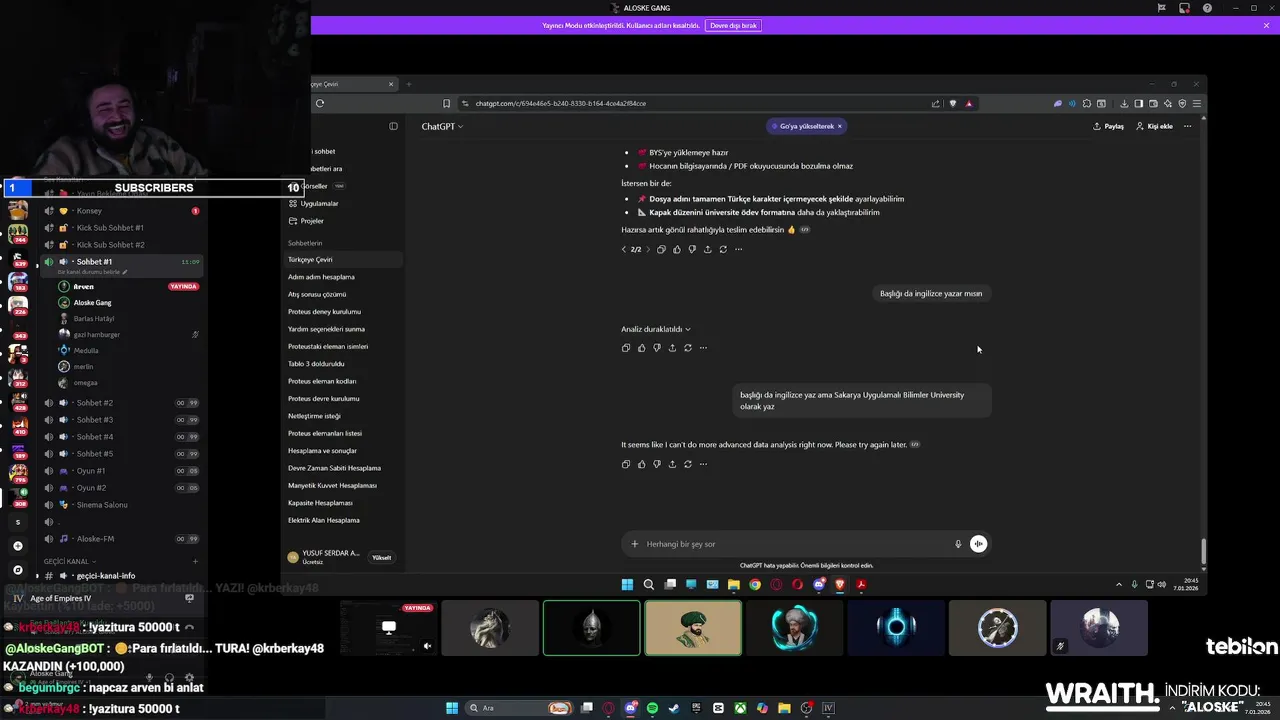1280x720 pixels.
Task: Expand the 'Analiz duraklatıldı' details
Action: tap(656, 329)
